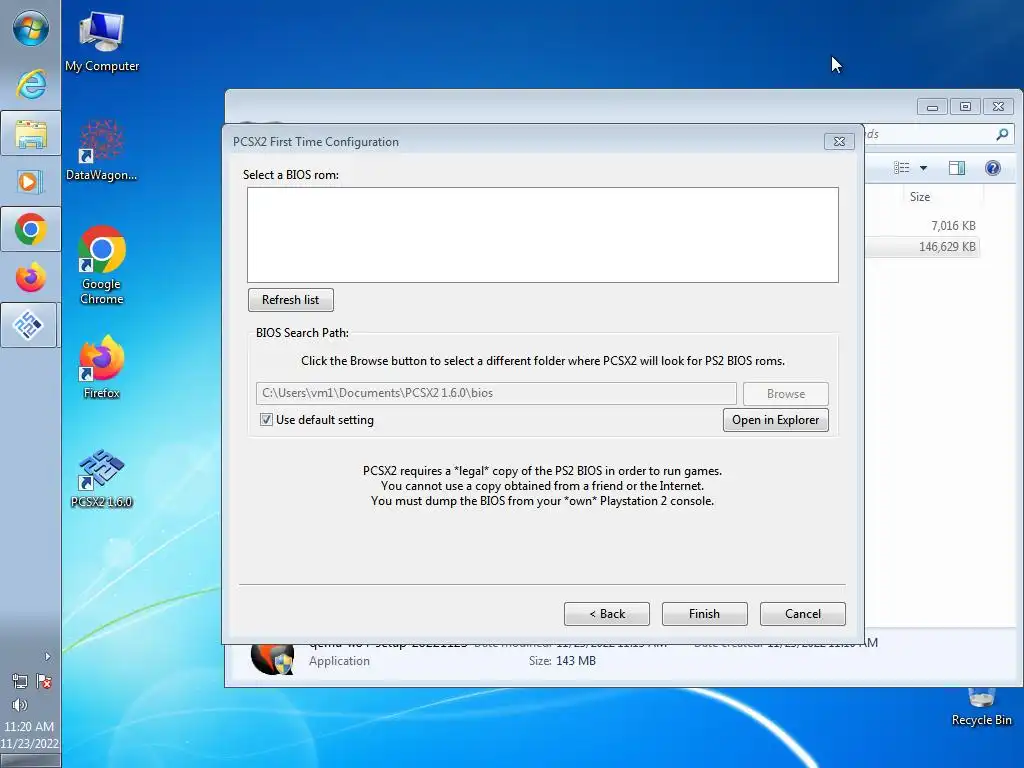This screenshot has width=1024, height=768.
Task: Click the Explorer change view icon
Action: pyautogui.click(x=902, y=168)
